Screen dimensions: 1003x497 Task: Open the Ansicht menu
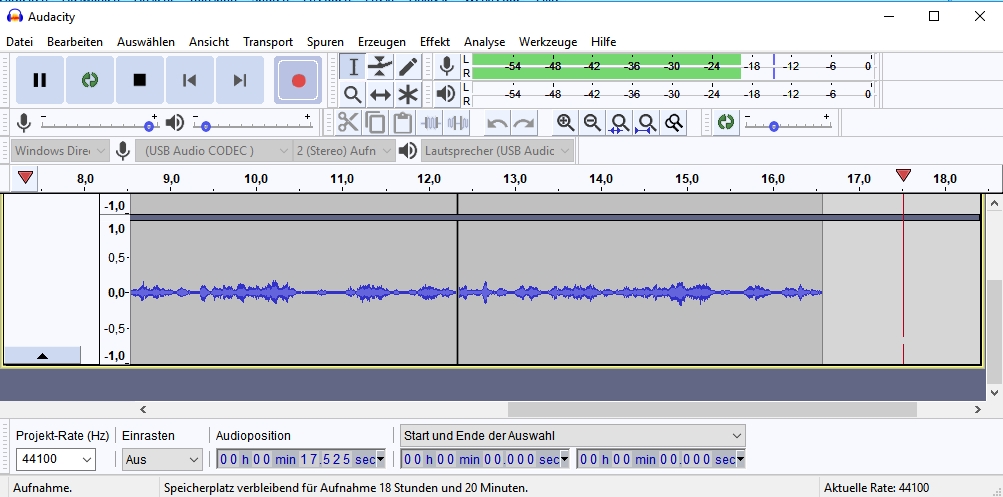point(209,42)
